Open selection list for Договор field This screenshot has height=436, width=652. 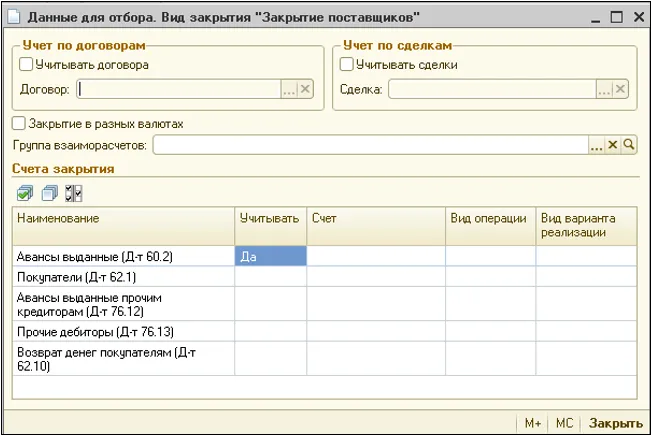tap(289, 89)
